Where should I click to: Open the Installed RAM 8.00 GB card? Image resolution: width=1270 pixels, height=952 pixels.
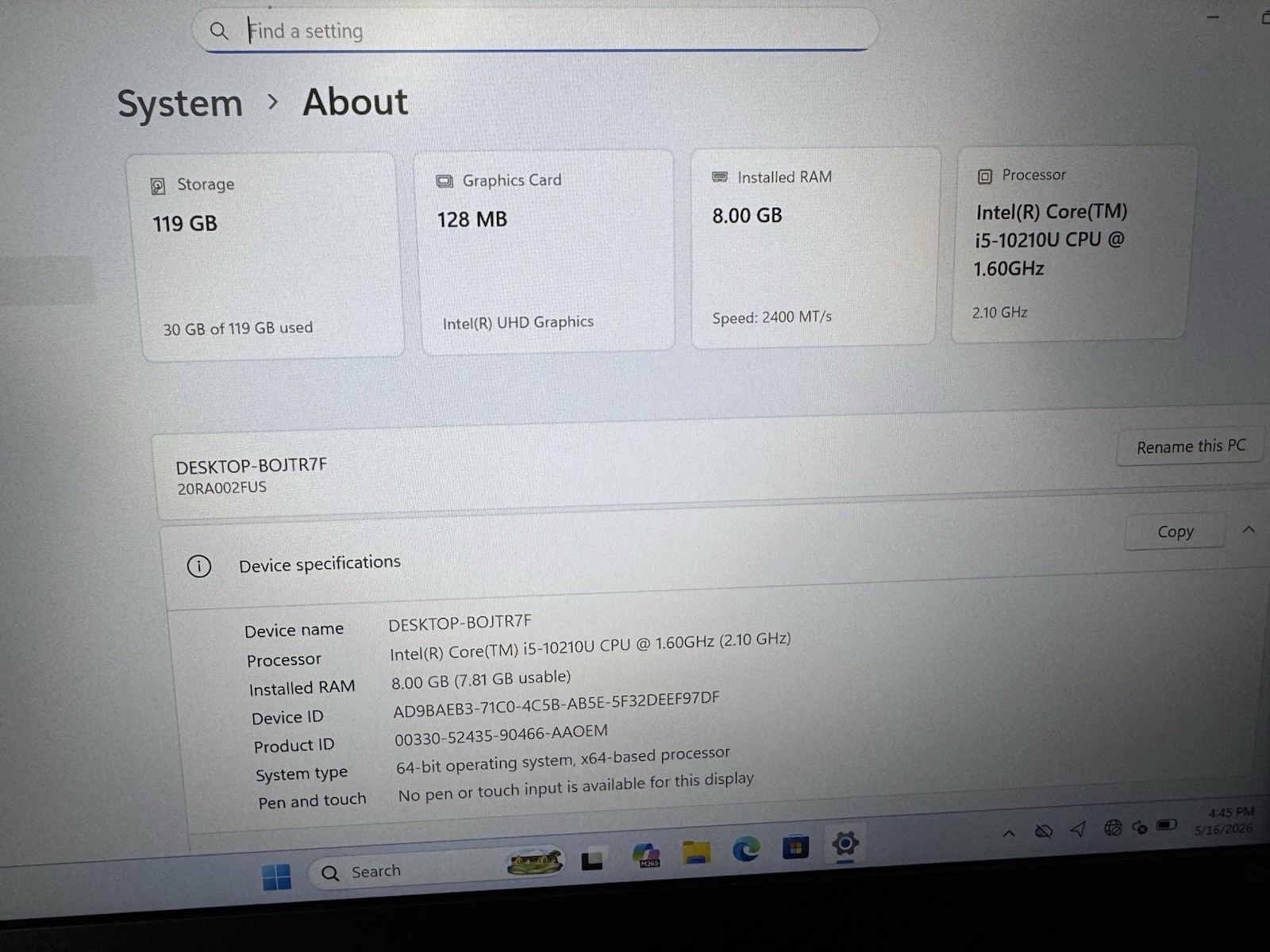814,247
